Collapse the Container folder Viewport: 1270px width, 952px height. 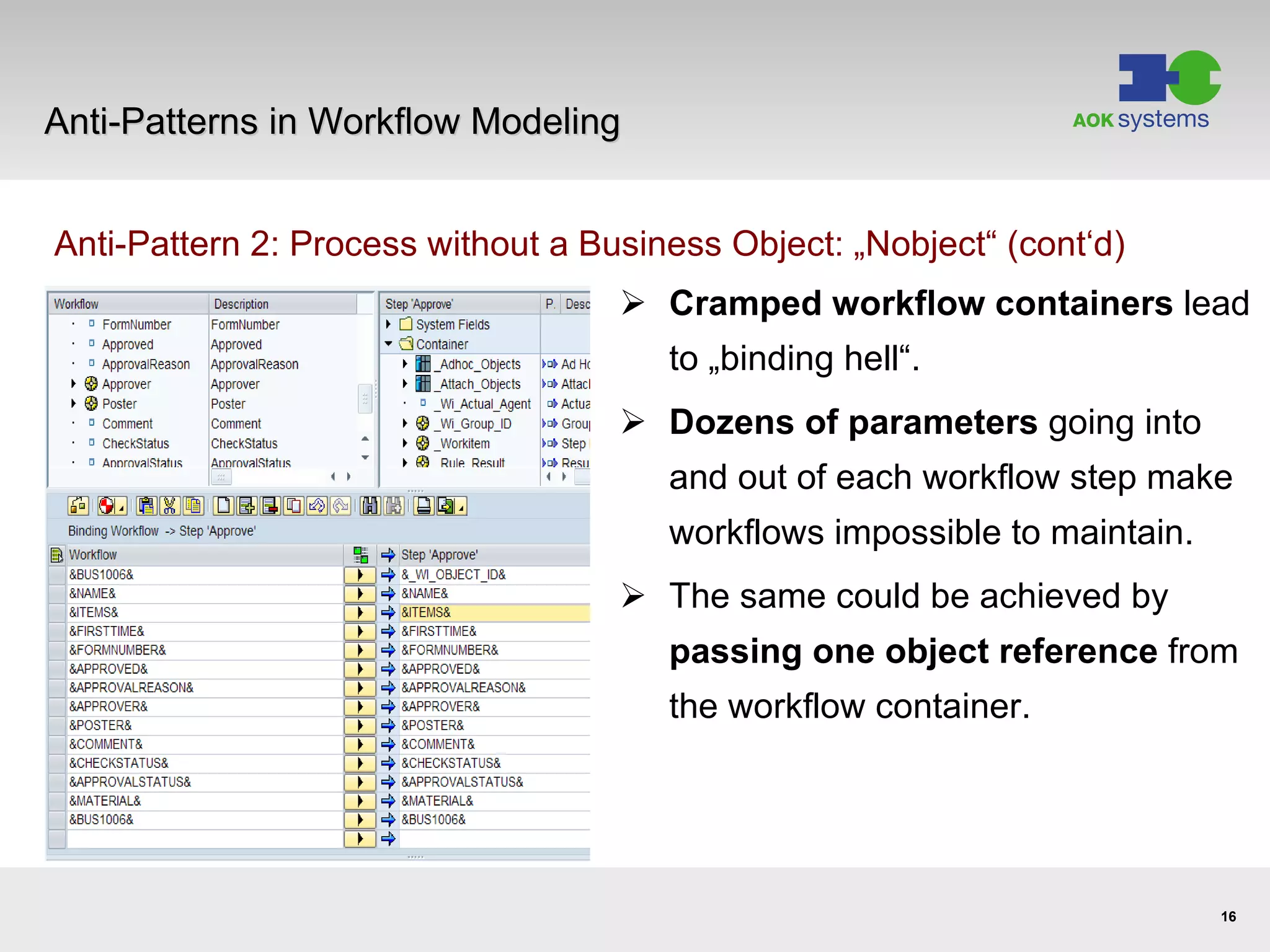tap(388, 343)
